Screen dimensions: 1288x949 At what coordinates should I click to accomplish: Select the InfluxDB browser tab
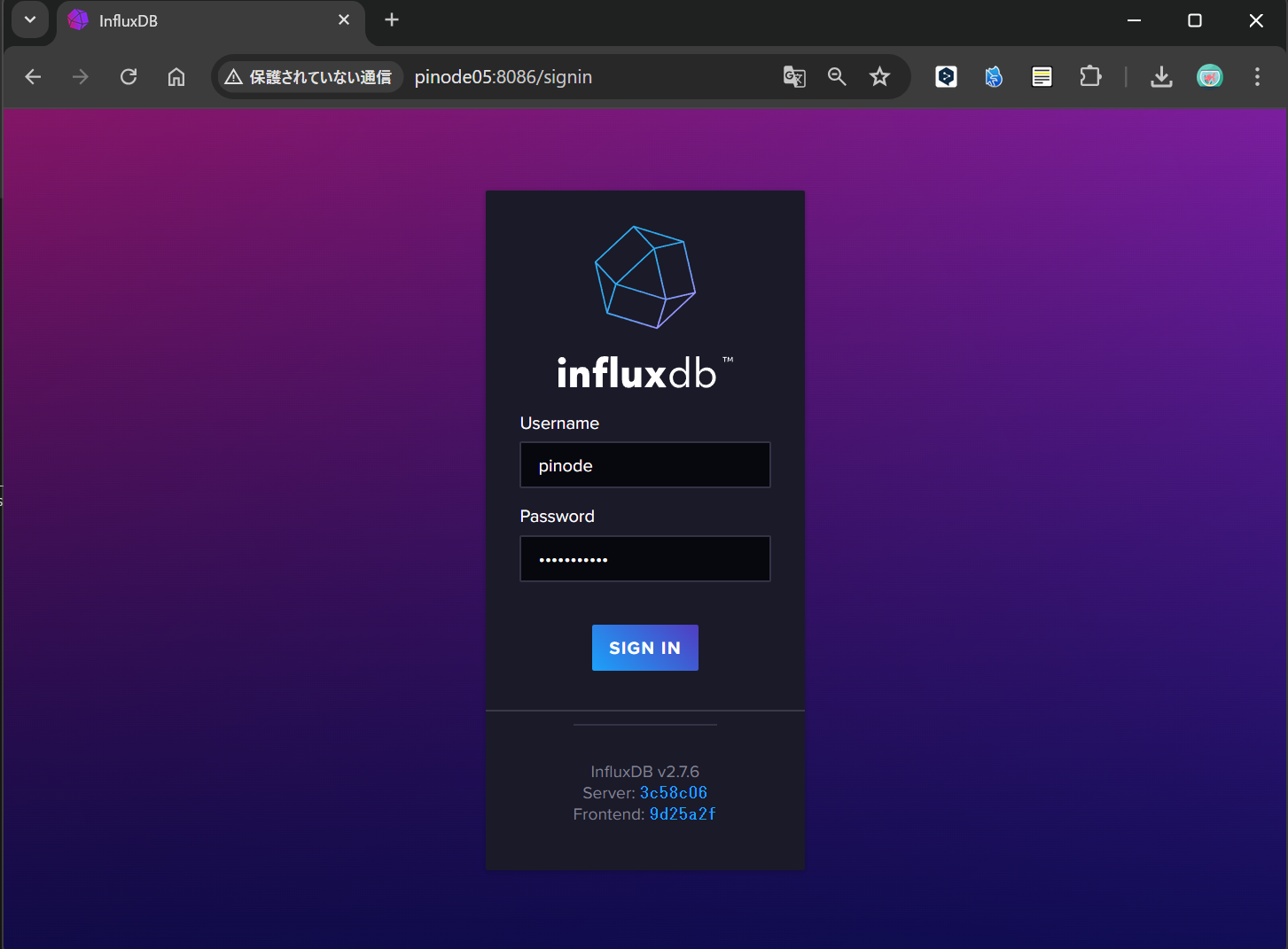click(210, 20)
